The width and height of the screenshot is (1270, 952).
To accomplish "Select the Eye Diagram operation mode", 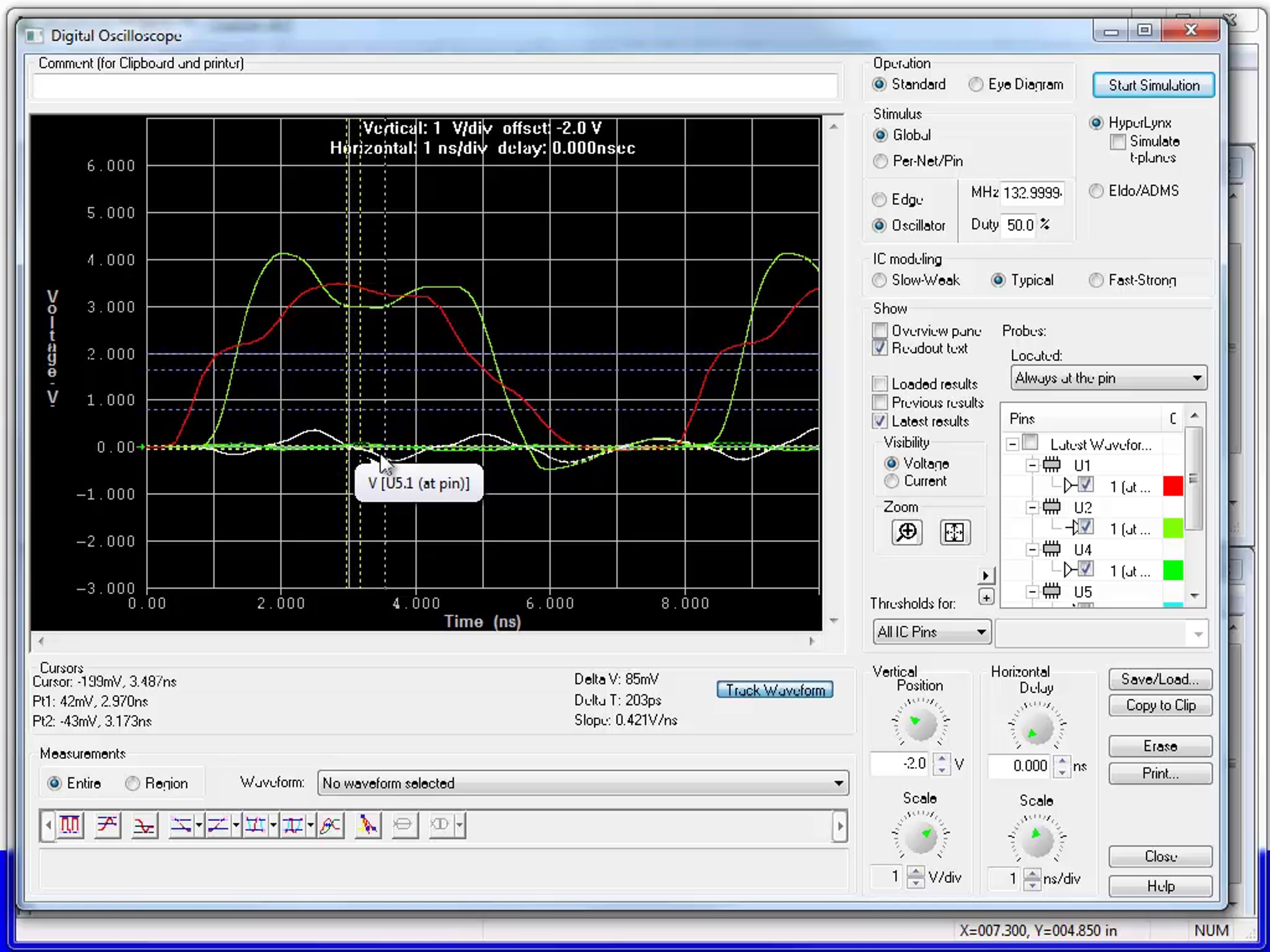I will pyautogui.click(x=976, y=84).
